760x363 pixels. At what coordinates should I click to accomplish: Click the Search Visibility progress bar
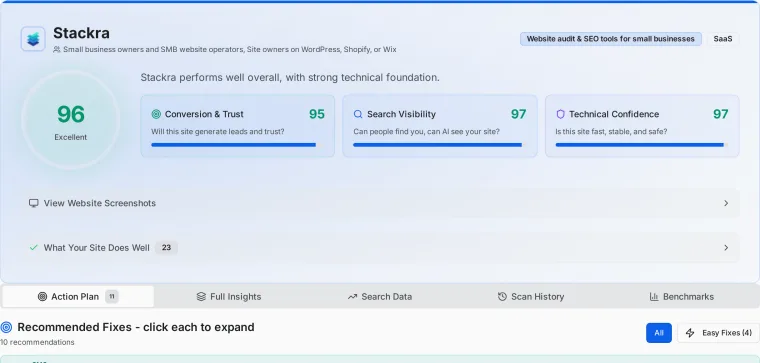(x=440, y=145)
